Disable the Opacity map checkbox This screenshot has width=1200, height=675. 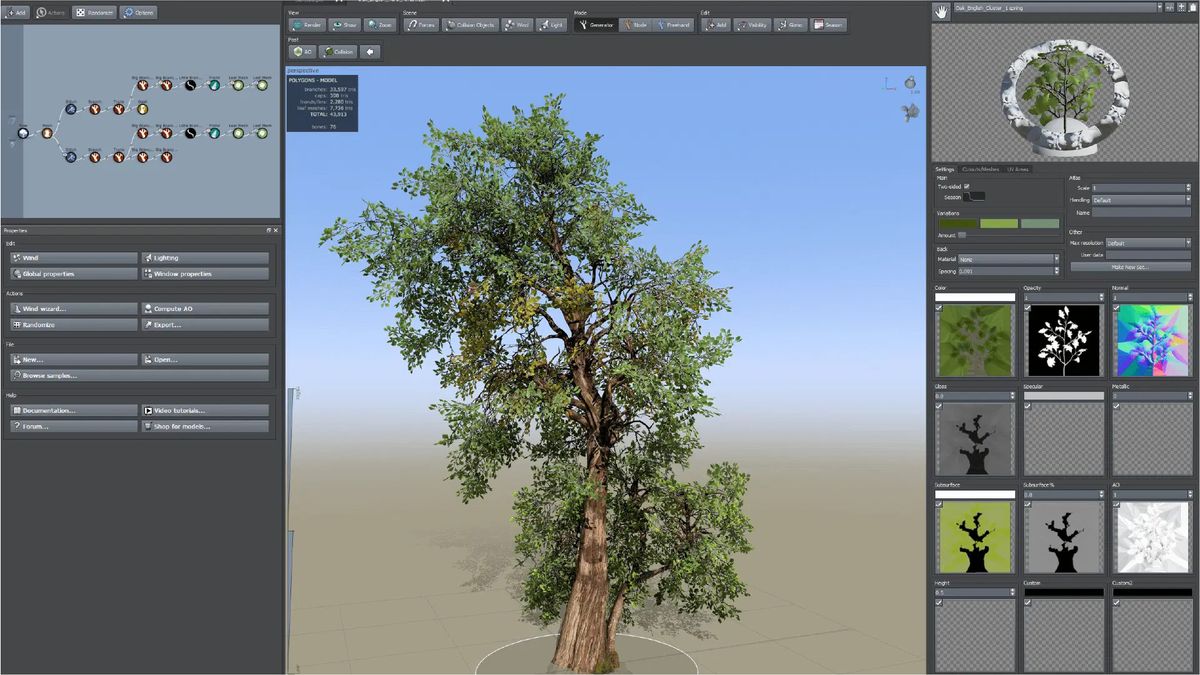(x=1027, y=308)
